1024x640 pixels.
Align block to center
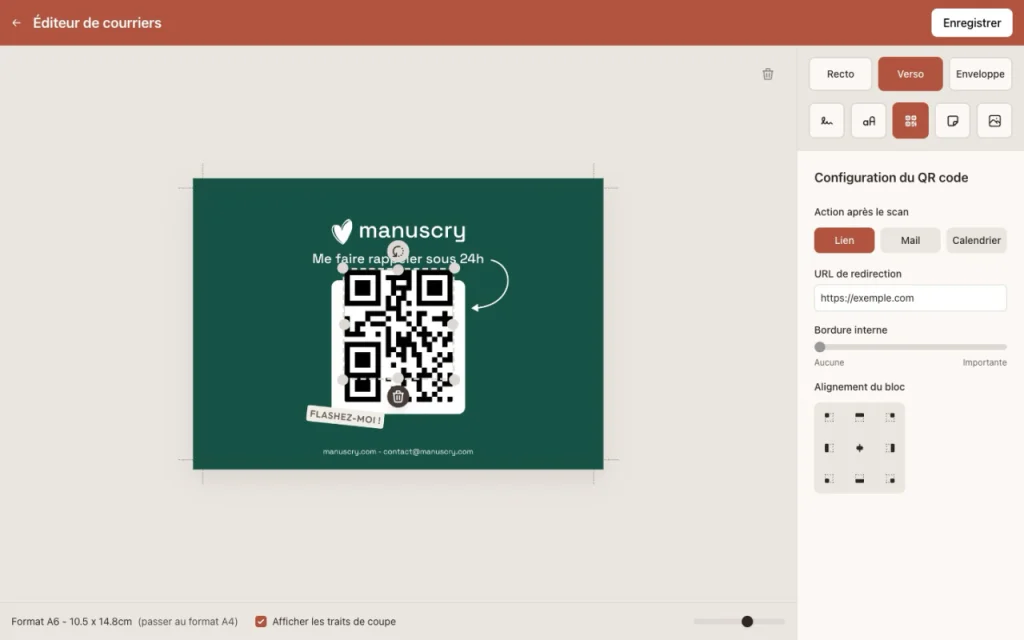[x=859, y=448]
